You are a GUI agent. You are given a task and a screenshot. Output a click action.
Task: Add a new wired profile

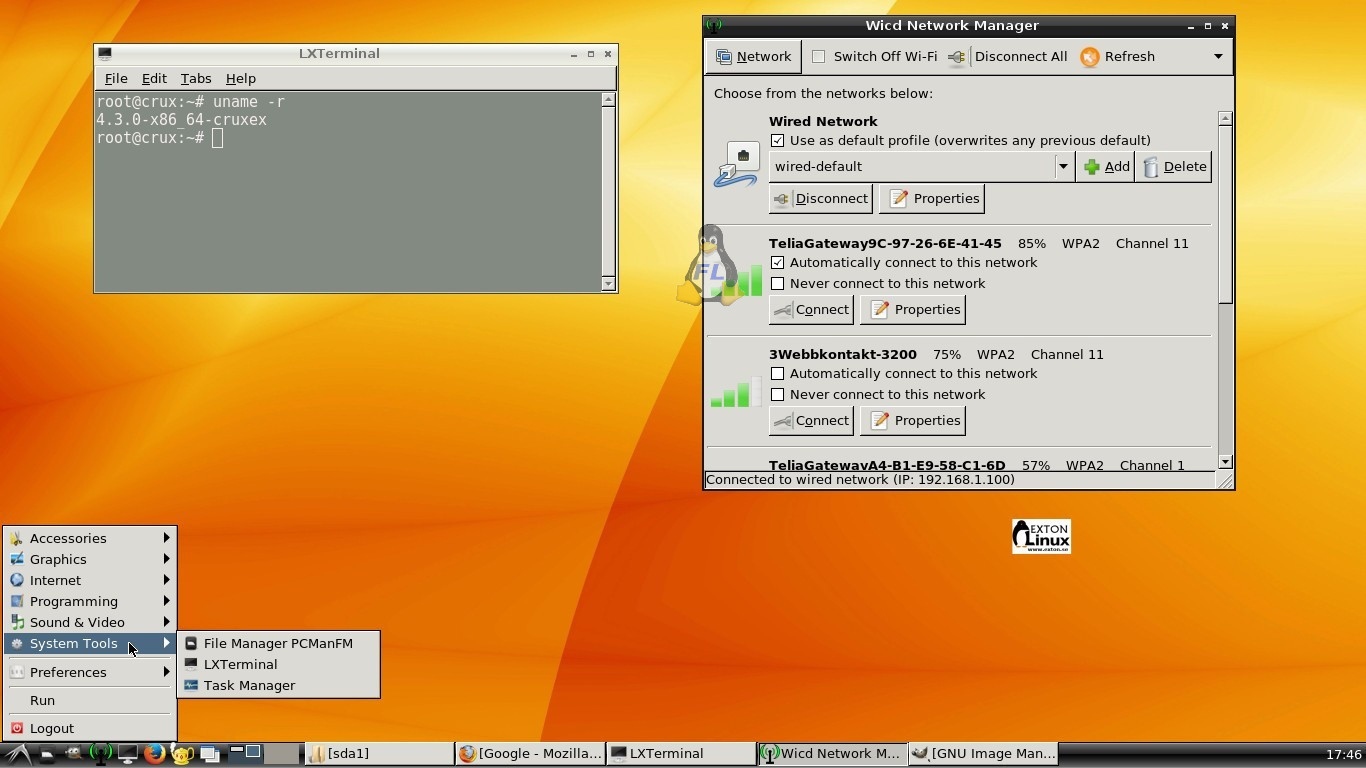(x=1106, y=167)
